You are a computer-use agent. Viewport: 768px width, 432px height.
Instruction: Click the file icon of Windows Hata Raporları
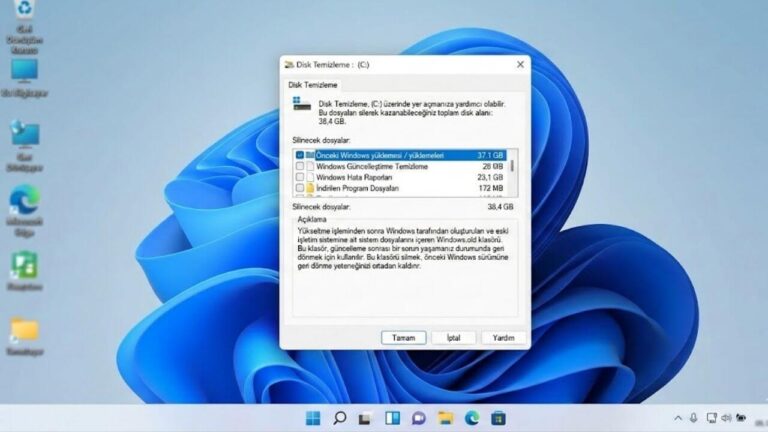point(310,177)
